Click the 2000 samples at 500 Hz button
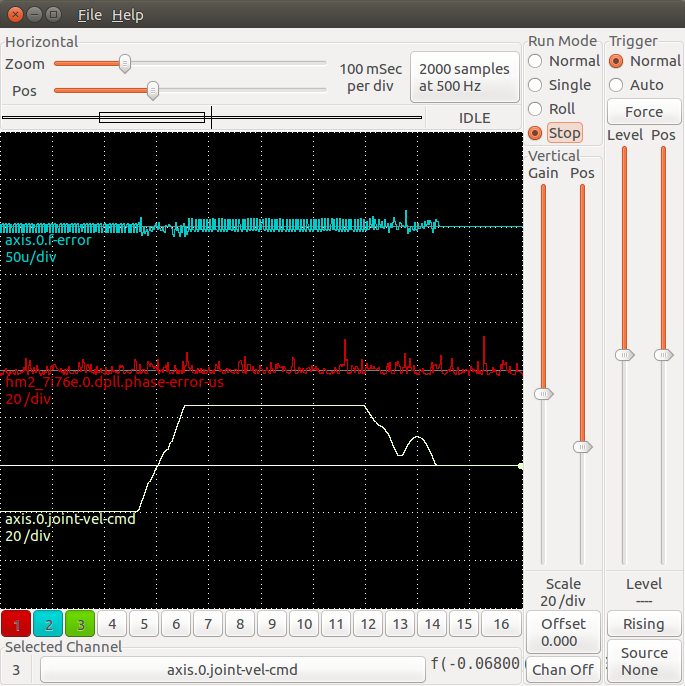 465,77
